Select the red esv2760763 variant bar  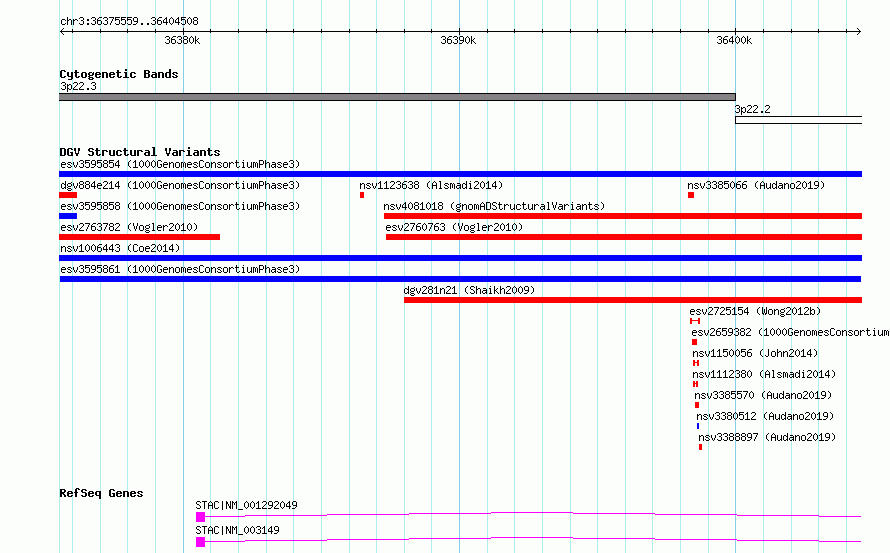tap(624, 237)
